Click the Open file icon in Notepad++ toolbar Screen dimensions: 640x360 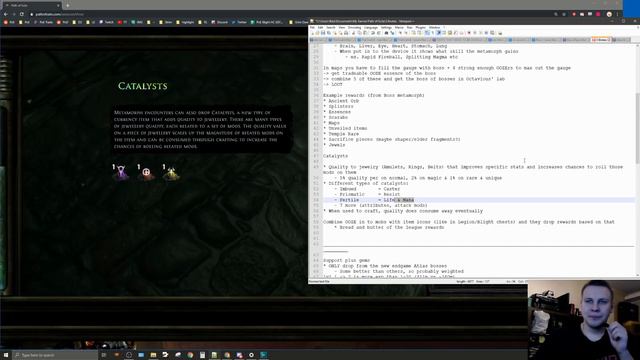(318, 33)
